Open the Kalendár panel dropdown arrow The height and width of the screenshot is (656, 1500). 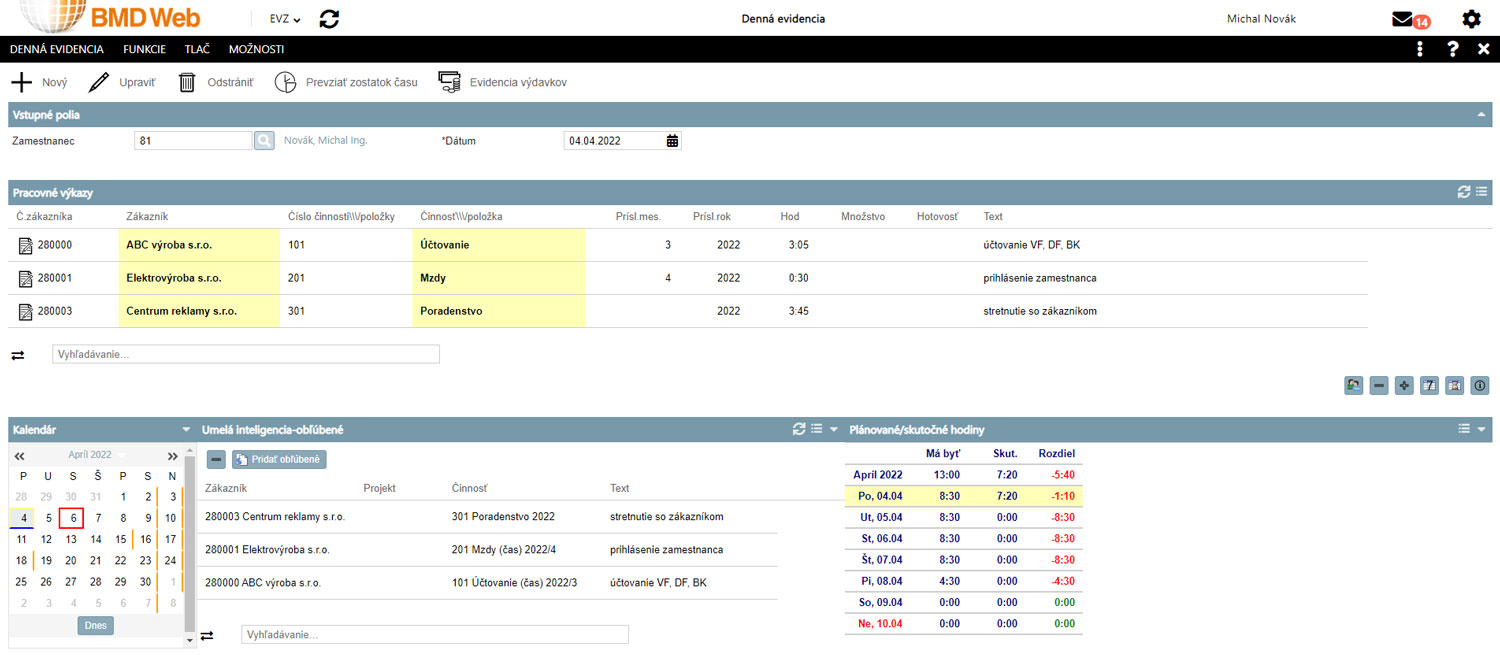click(x=186, y=429)
